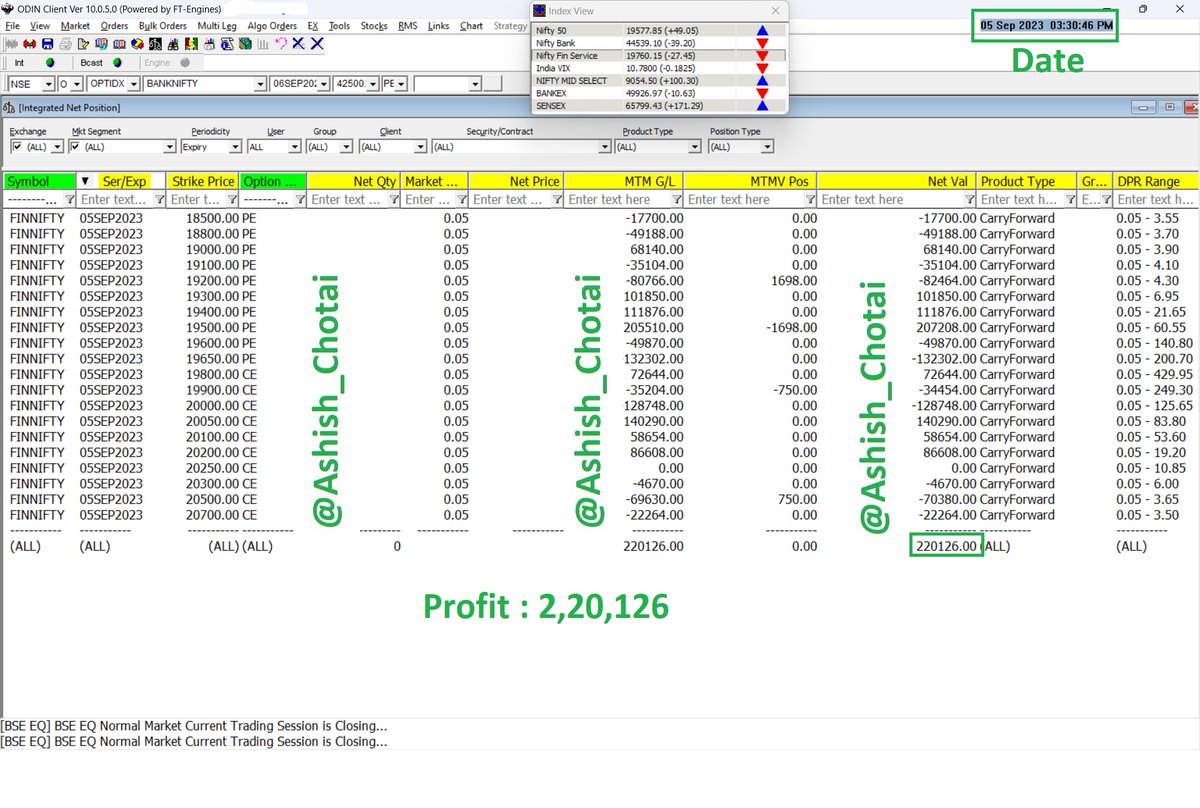This screenshot has width=1200, height=808.
Task: Click the Net Qty filter text field
Action: point(347,199)
